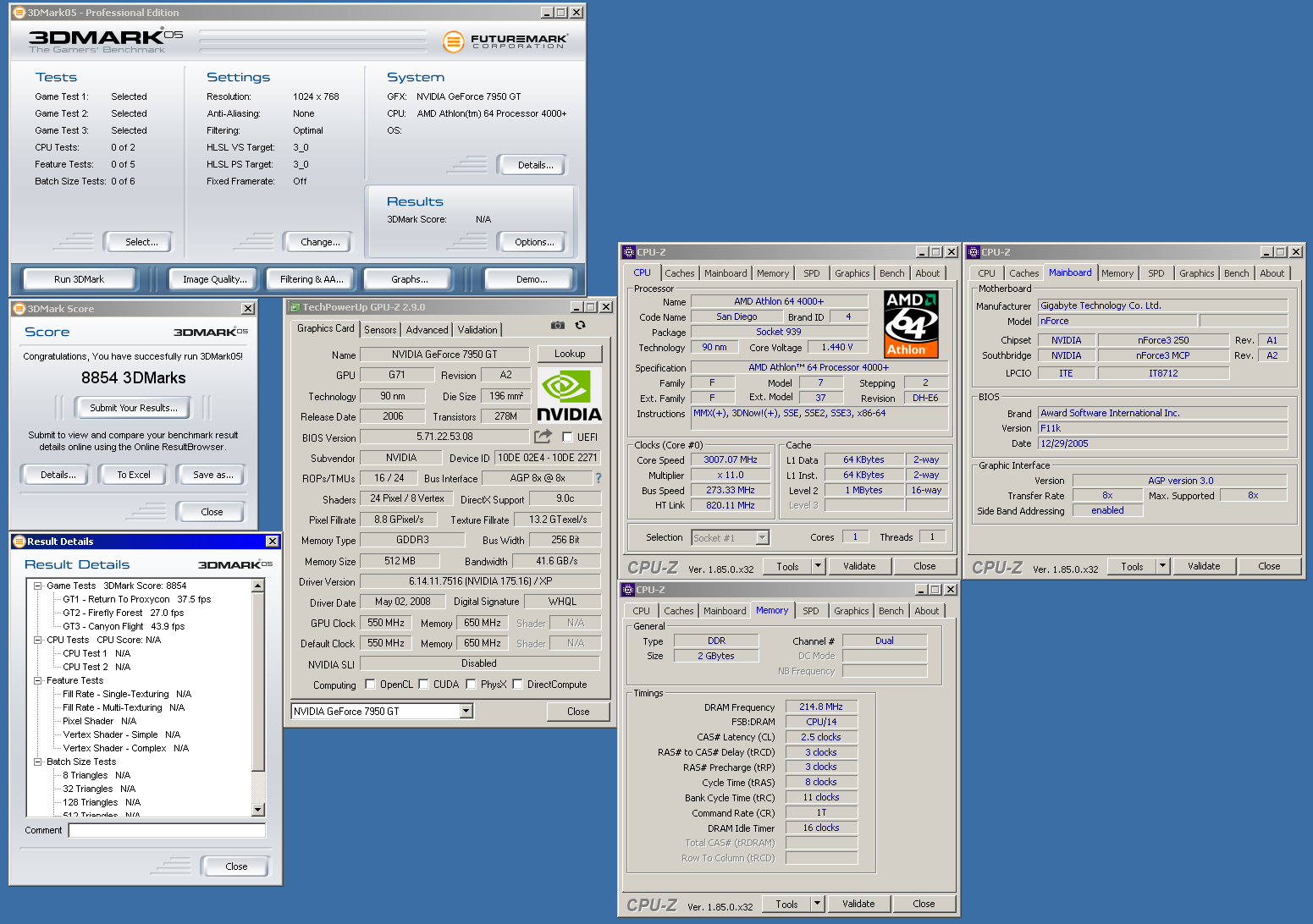Open SPD tab in CPU-Z Mainboard window
This screenshot has height=924, width=1313.
pos(1156,273)
